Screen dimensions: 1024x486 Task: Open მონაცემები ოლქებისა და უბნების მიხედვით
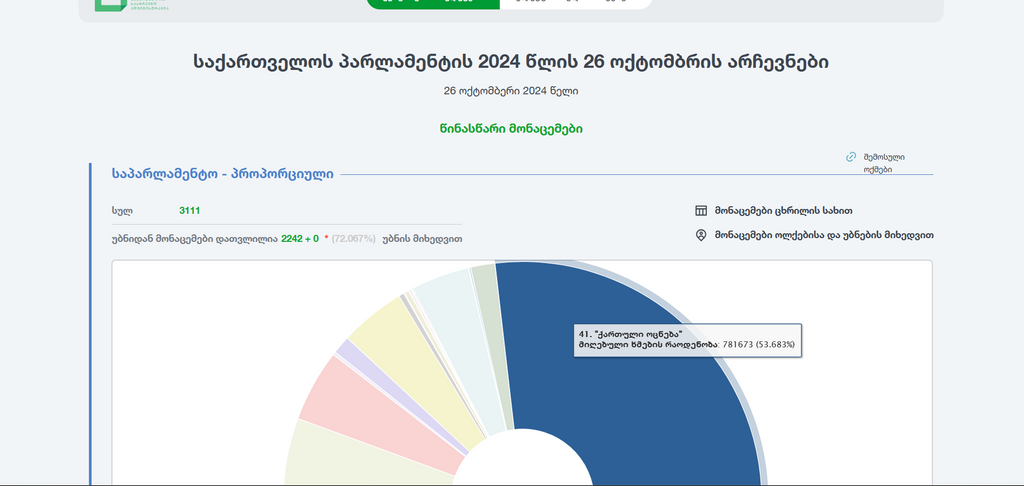pos(824,235)
